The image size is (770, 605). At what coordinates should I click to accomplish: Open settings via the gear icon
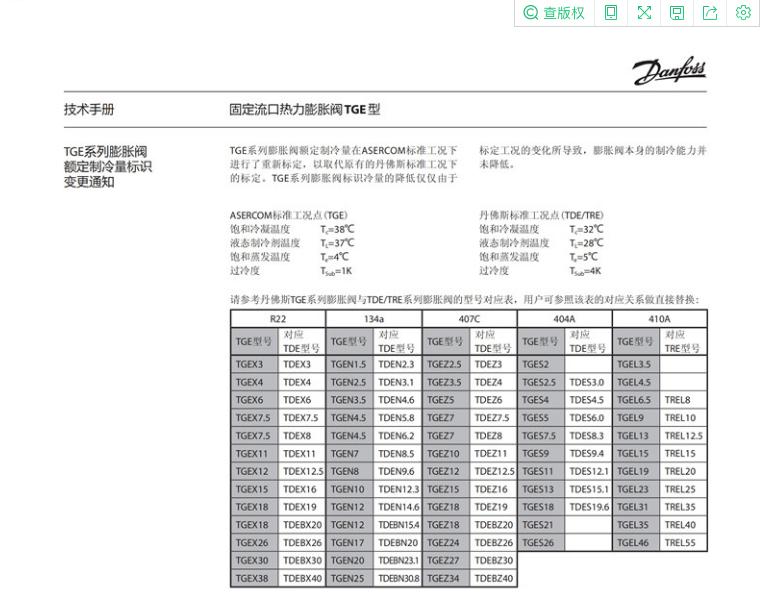[x=743, y=13]
